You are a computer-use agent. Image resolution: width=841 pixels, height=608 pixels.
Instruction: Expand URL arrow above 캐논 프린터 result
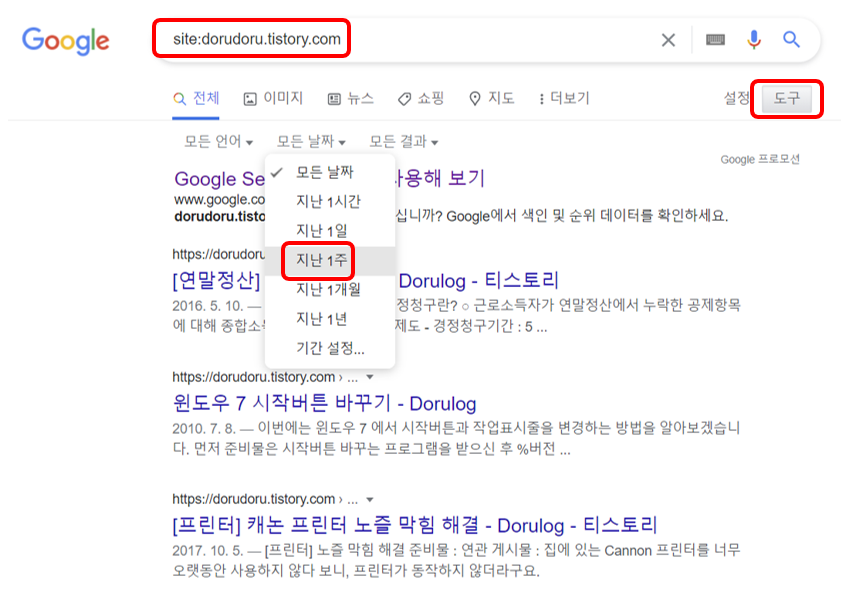pos(370,500)
